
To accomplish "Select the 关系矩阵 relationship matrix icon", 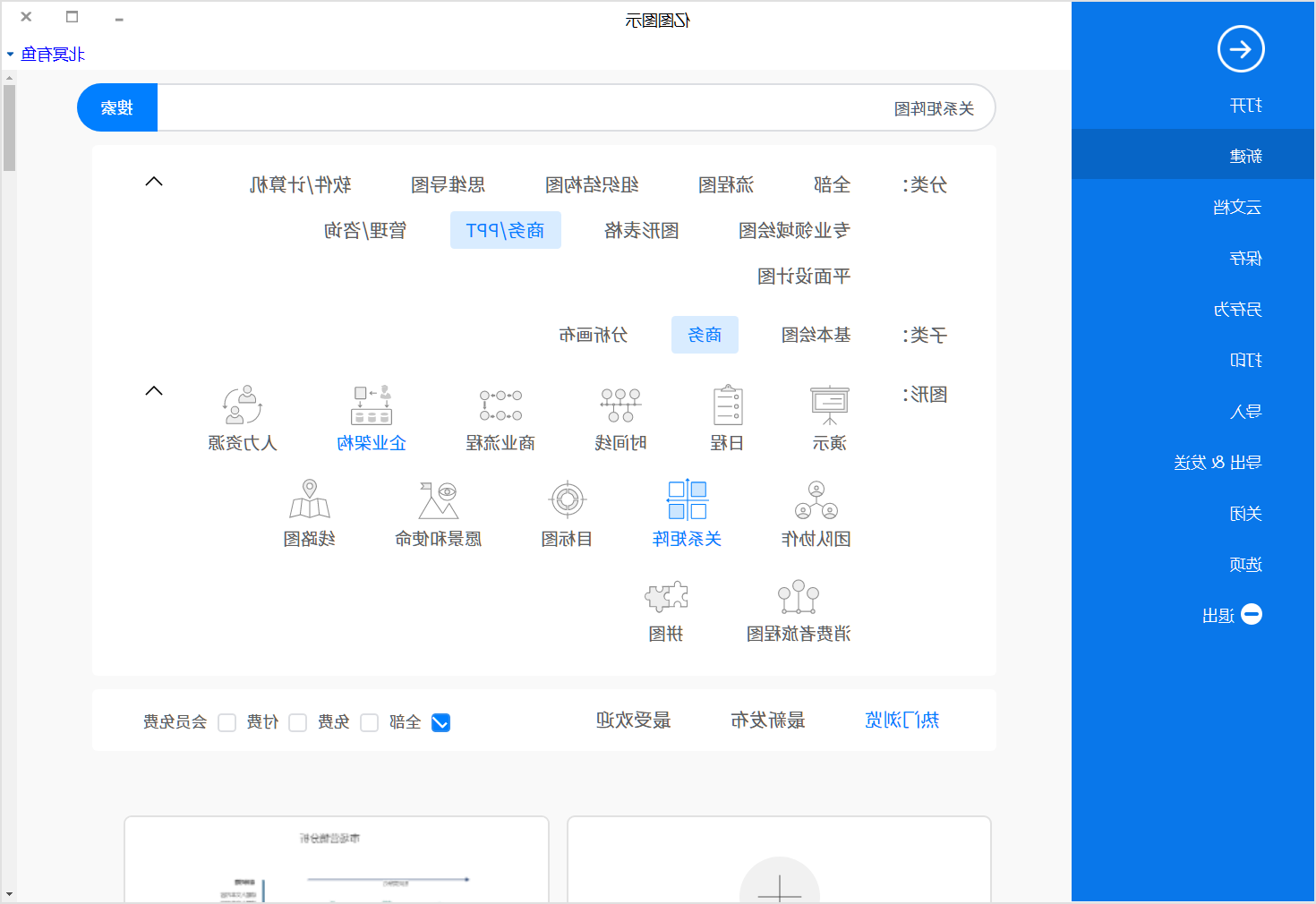I will pyautogui.click(x=688, y=500).
